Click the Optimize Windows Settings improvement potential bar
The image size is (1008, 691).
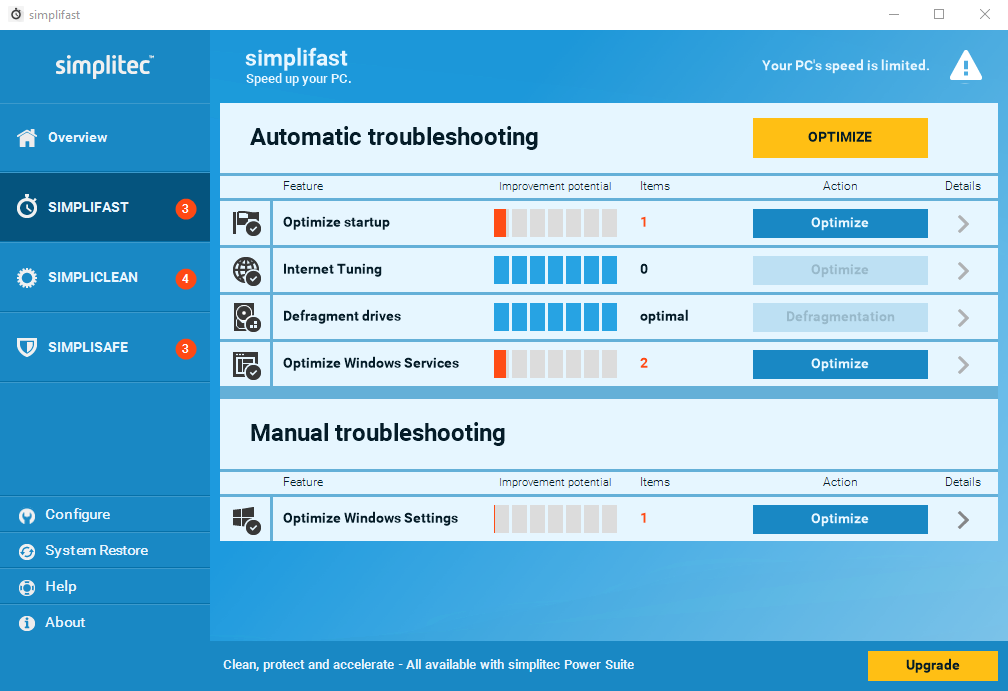(555, 519)
